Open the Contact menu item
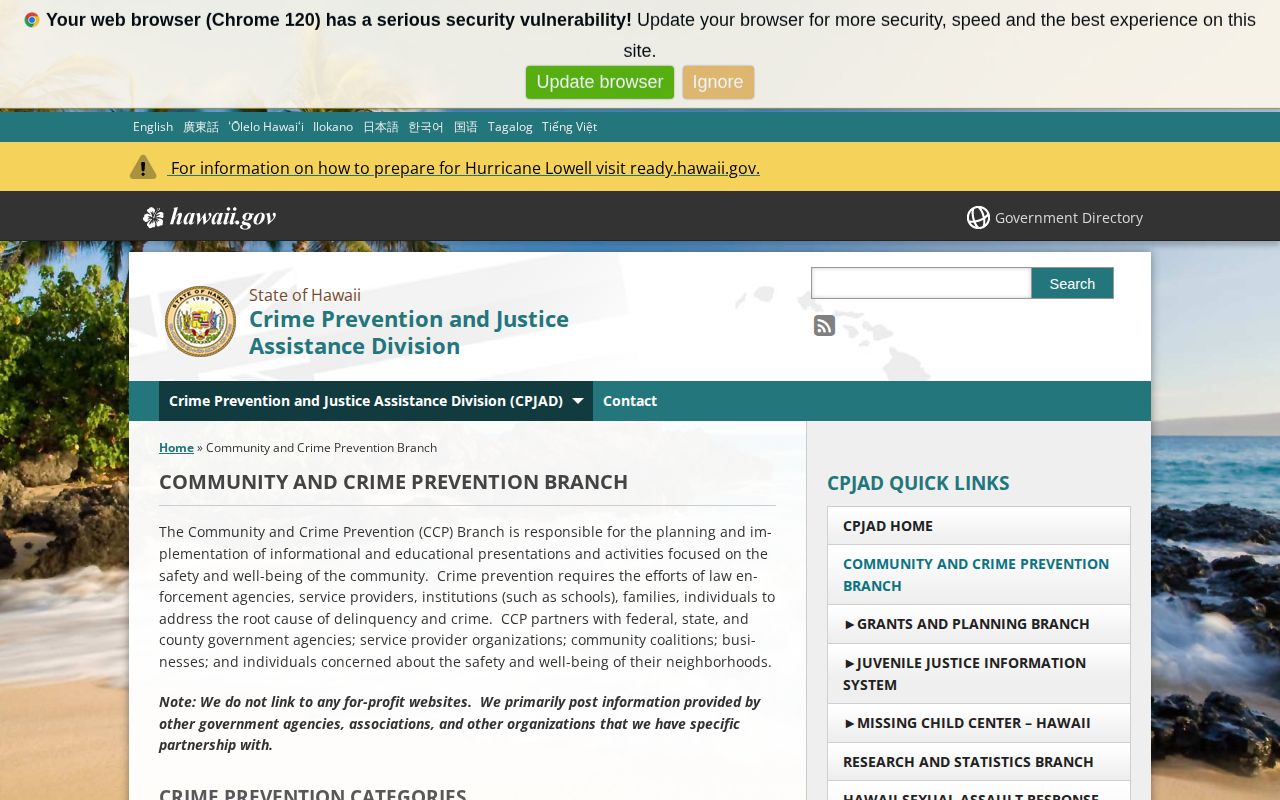Screen dimensions: 1280x800 coord(630,401)
